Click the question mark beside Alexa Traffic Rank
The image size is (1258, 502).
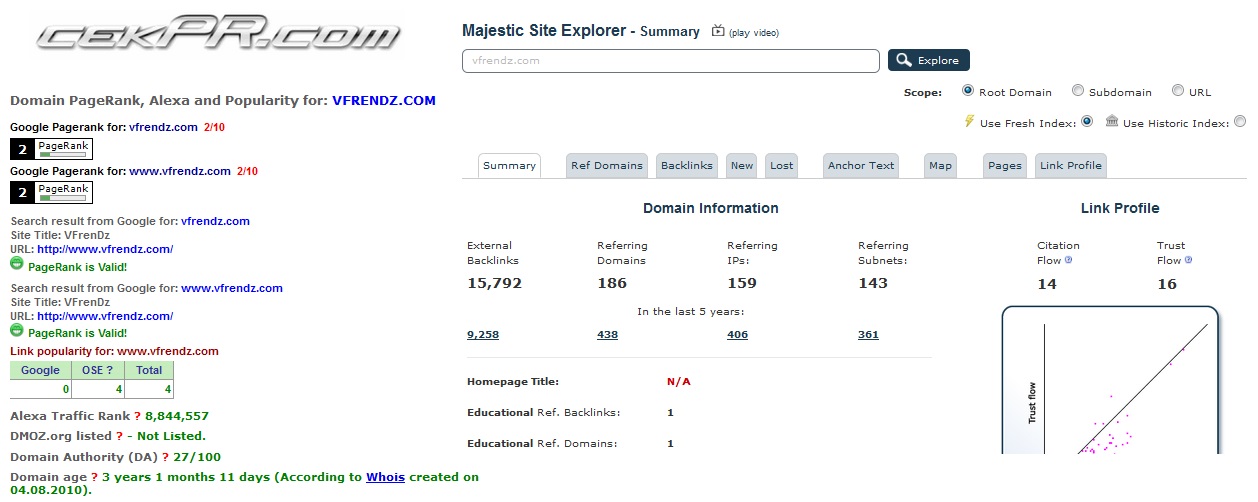pos(138,416)
